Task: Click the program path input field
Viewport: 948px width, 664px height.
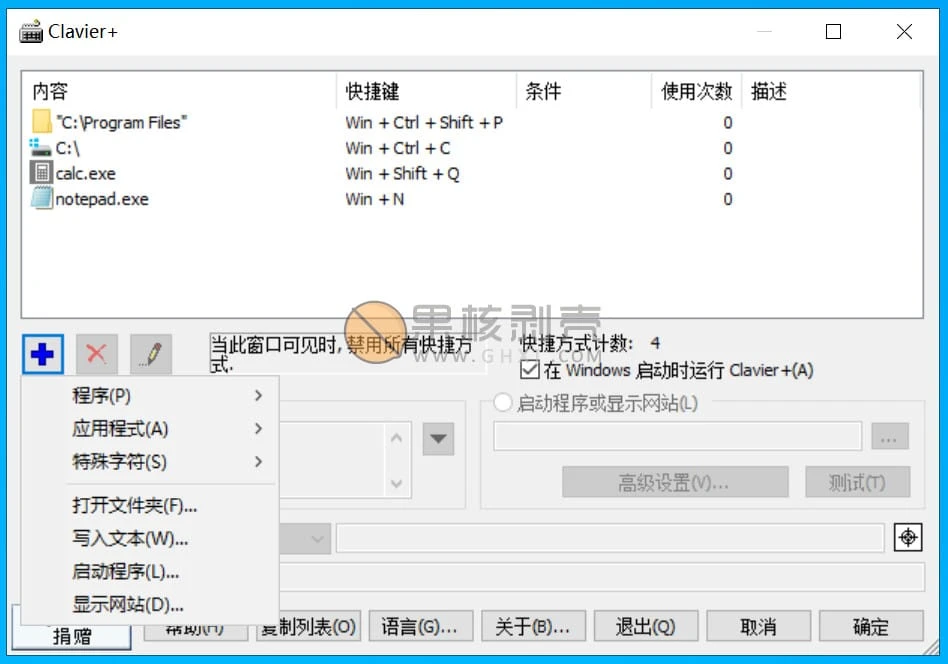Action: (x=677, y=436)
